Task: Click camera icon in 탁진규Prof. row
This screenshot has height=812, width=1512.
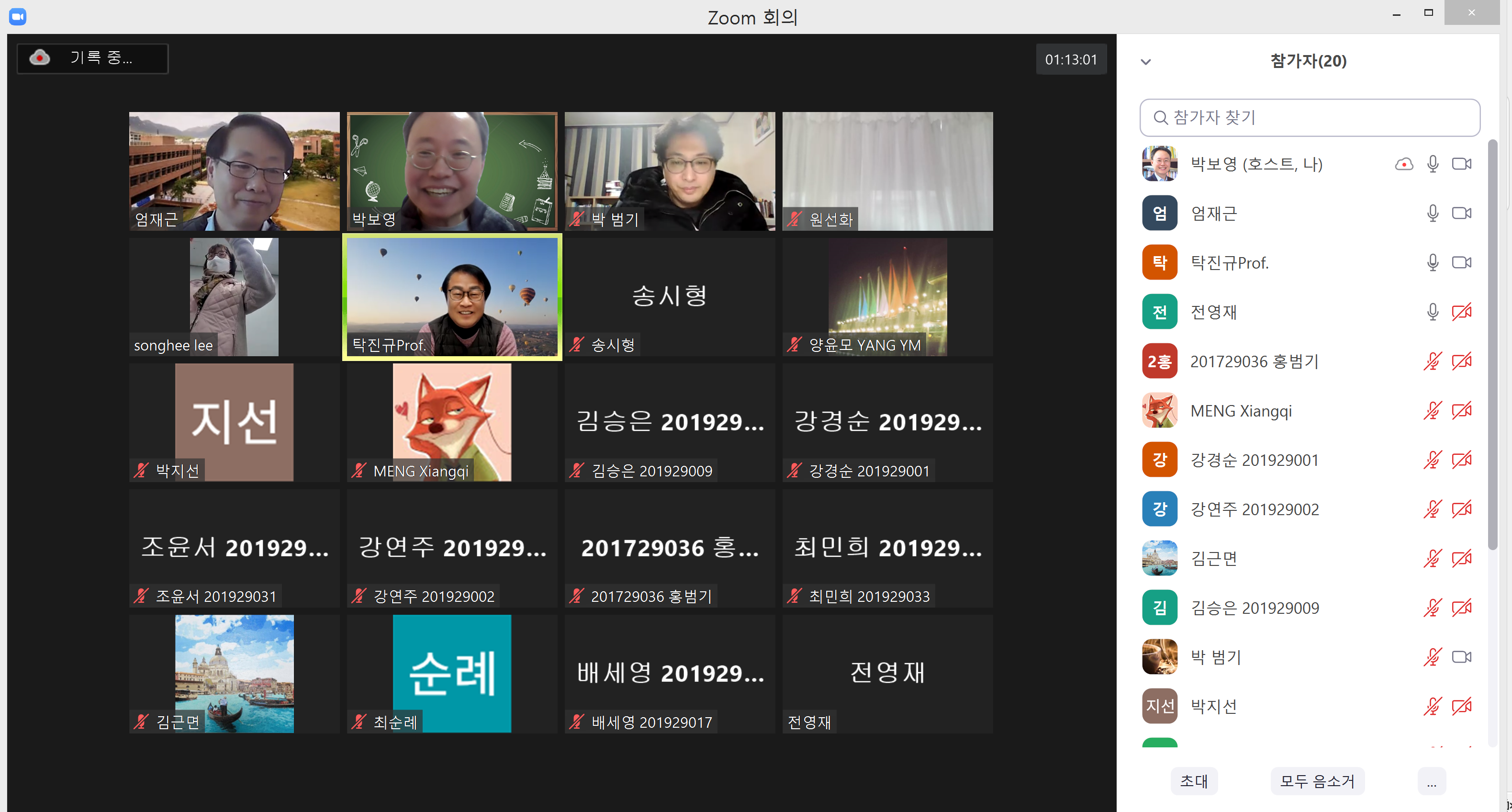Action: pos(1462,262)
